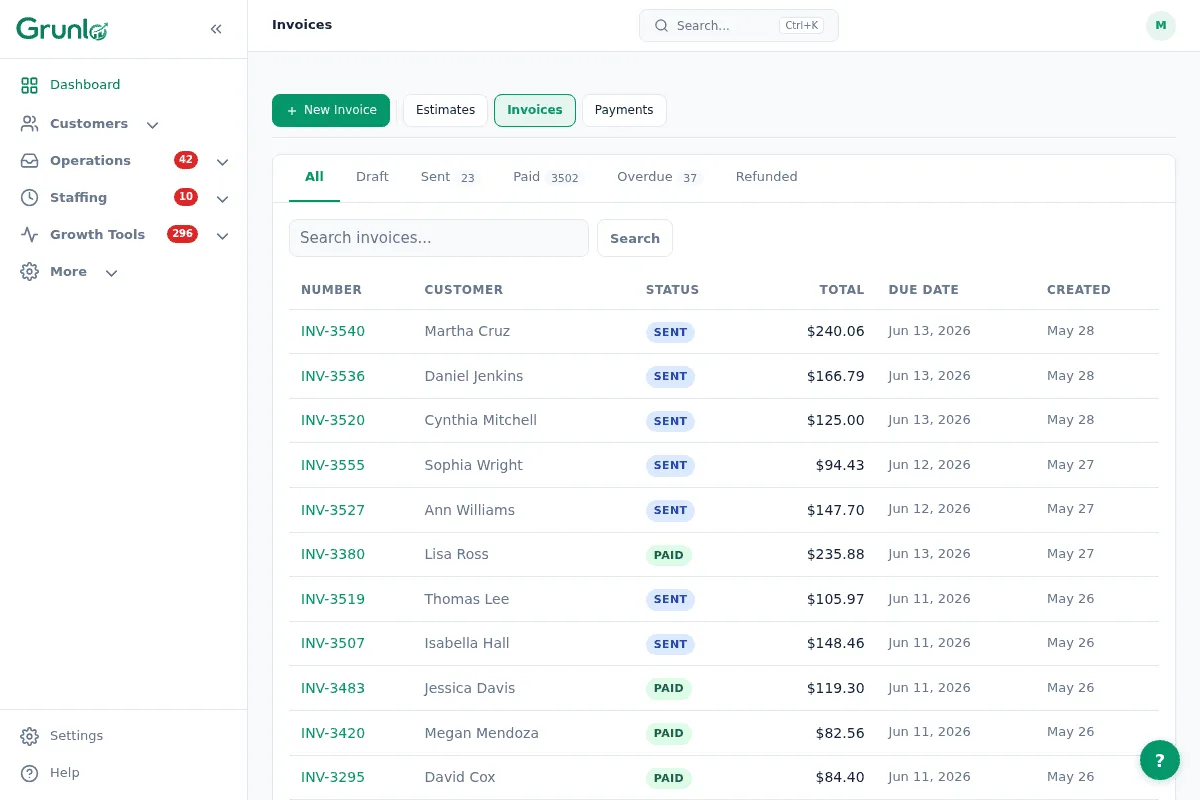Click the Operations inbox icon
The width and height of the screenshot is (1200, 800).
coord(29,161)
